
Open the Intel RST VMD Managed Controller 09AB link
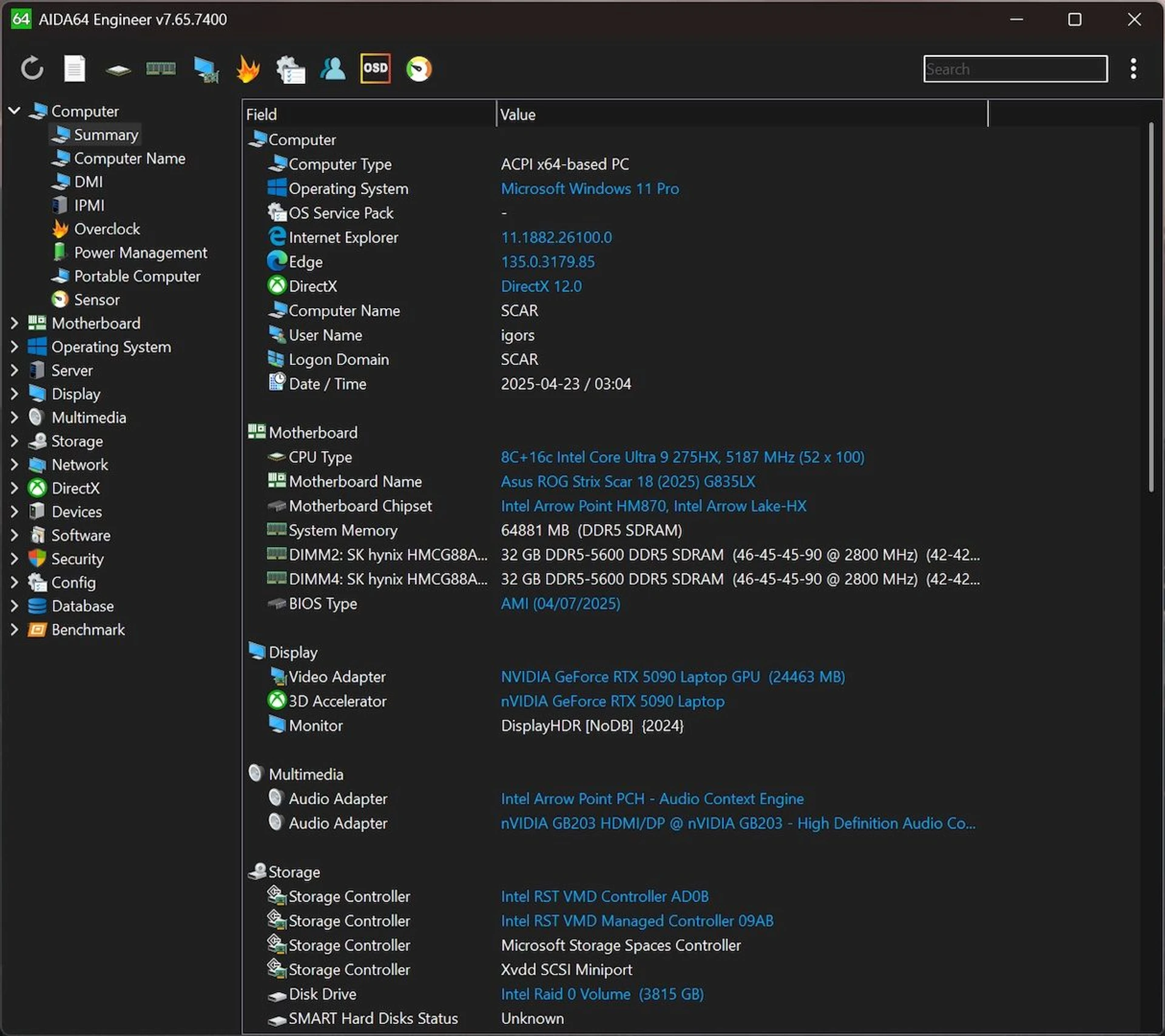(637, 921)
